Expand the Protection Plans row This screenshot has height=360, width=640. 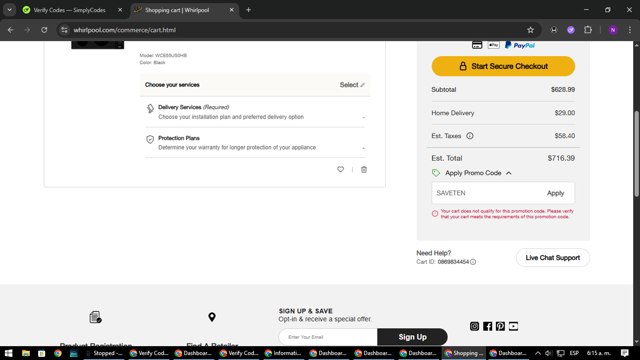pyautogui.click(x=255, y=142)
